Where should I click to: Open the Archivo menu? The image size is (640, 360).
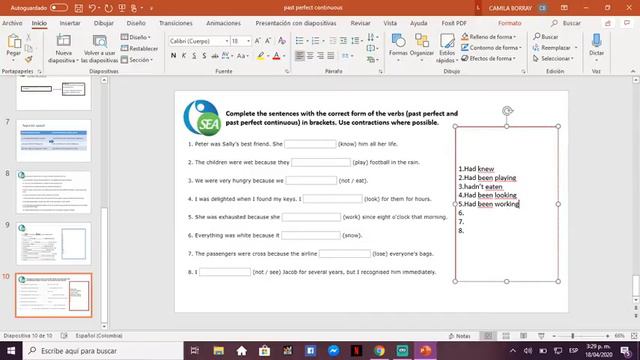[x=12, y=23]
